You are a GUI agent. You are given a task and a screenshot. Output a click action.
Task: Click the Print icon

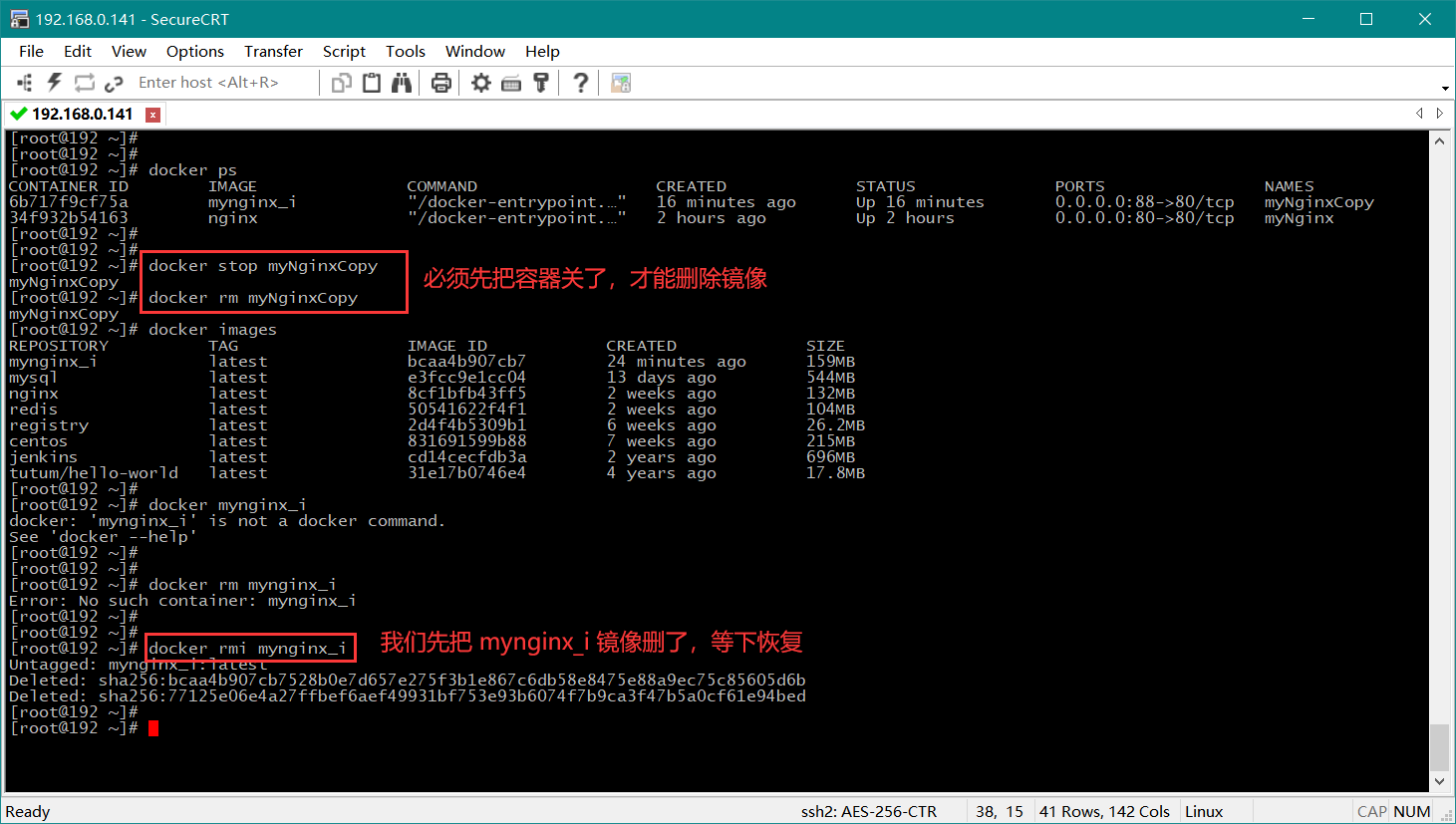click(x=441, y=83)
